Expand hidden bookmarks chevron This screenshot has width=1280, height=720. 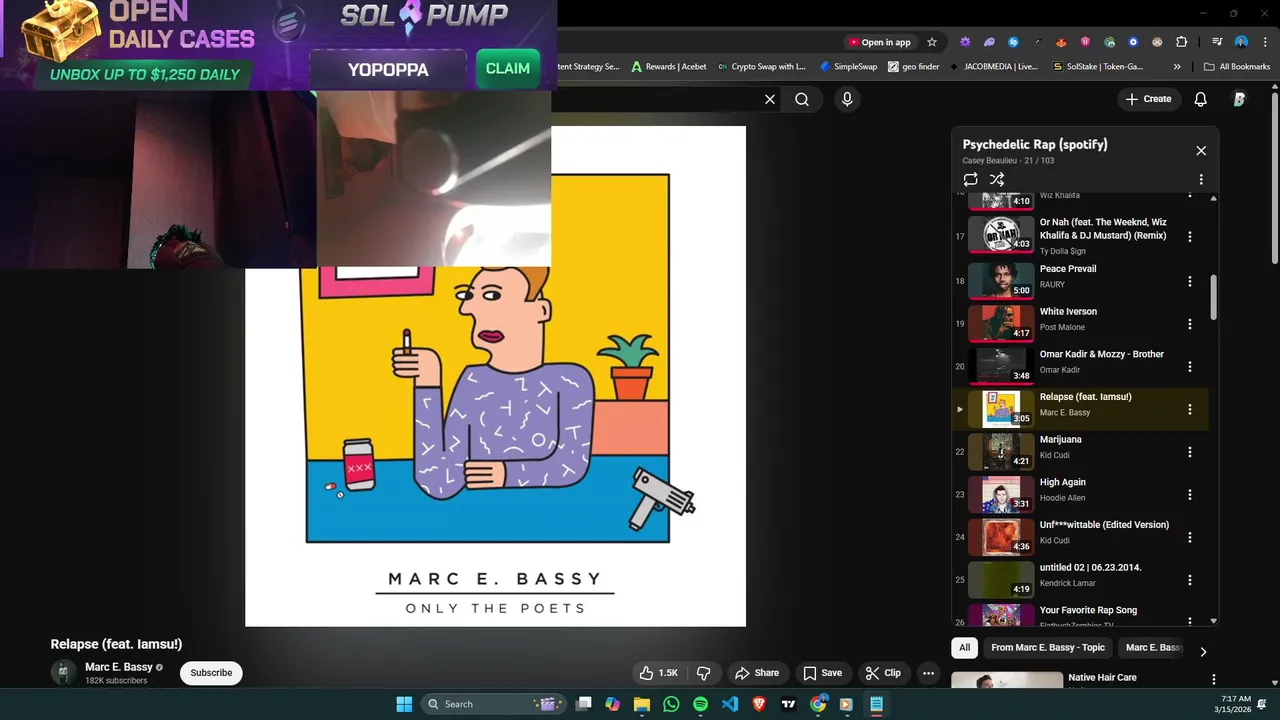(x=1177, y=67)
